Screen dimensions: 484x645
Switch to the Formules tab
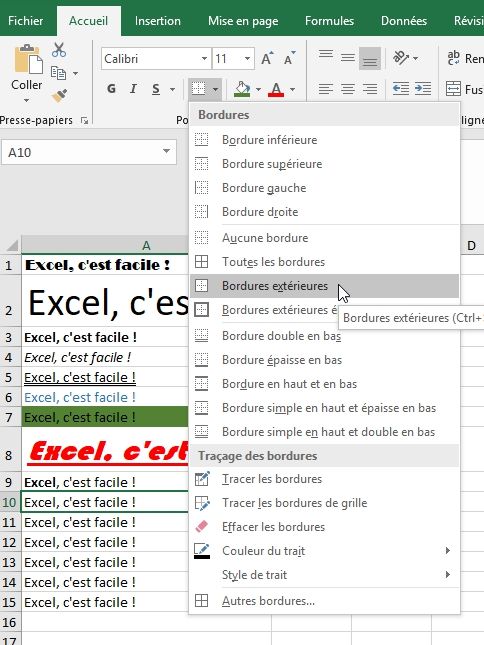pyautogui.click(x=329, y=21)
